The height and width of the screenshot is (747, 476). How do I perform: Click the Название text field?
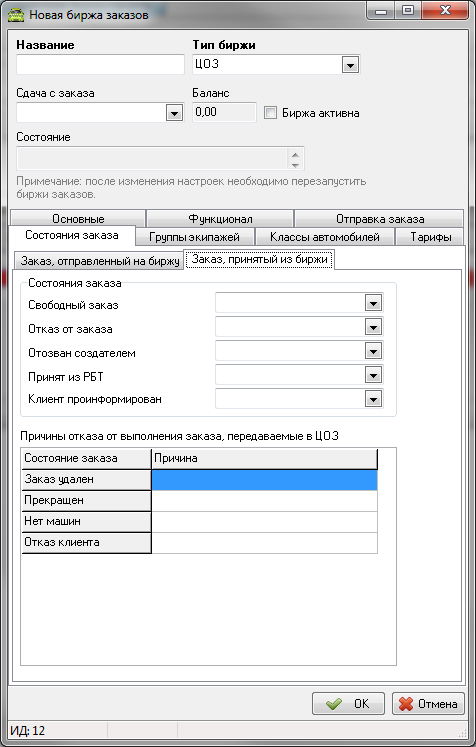pos(101,64)
